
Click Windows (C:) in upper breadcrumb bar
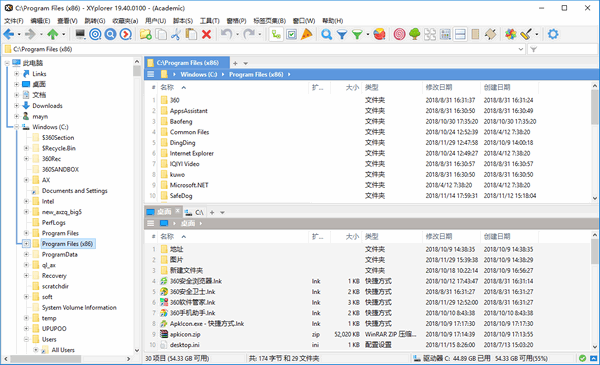(199, 75)
